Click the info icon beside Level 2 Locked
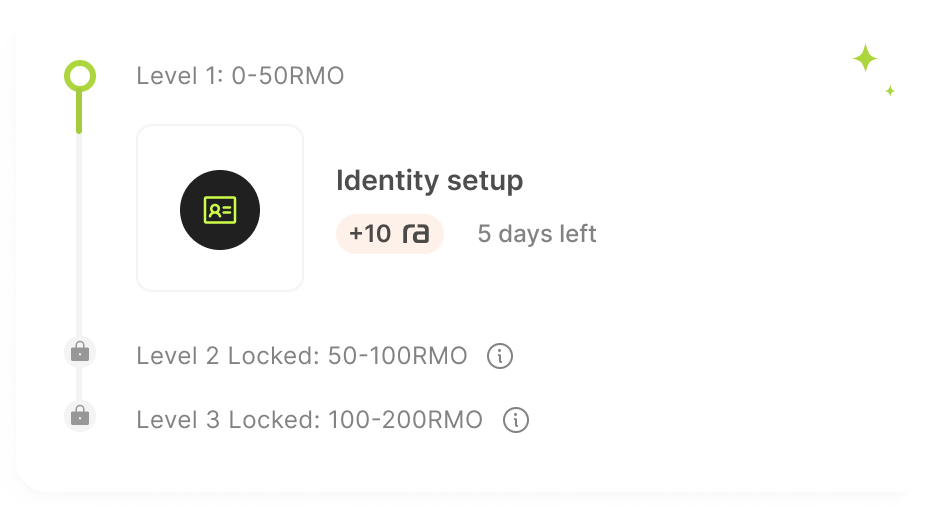 500,356
